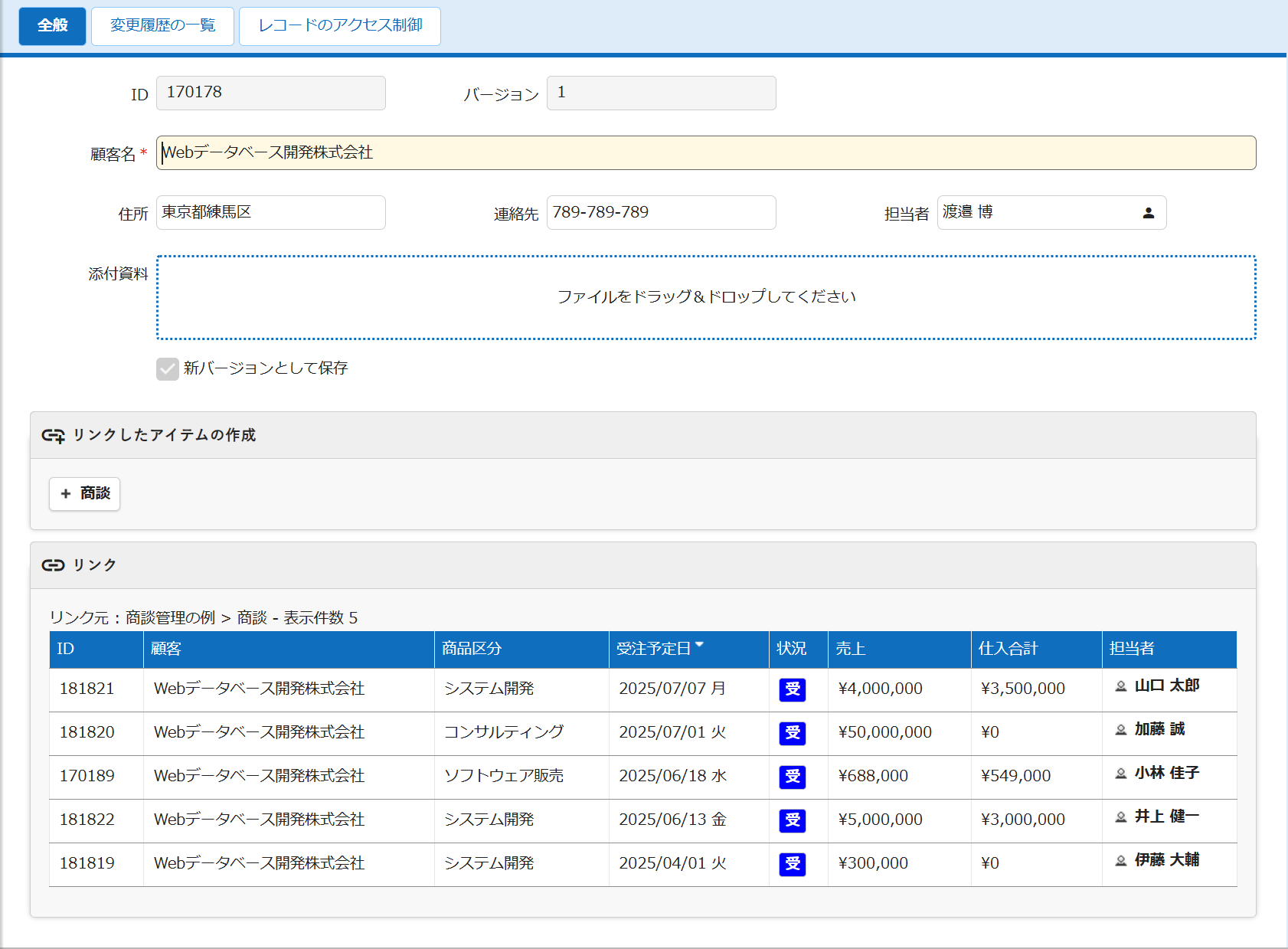The height and width of the screenshot is (949, 1288).
Task: Click the 添付資料 file drop area
Action: click(x=706, y=297)
